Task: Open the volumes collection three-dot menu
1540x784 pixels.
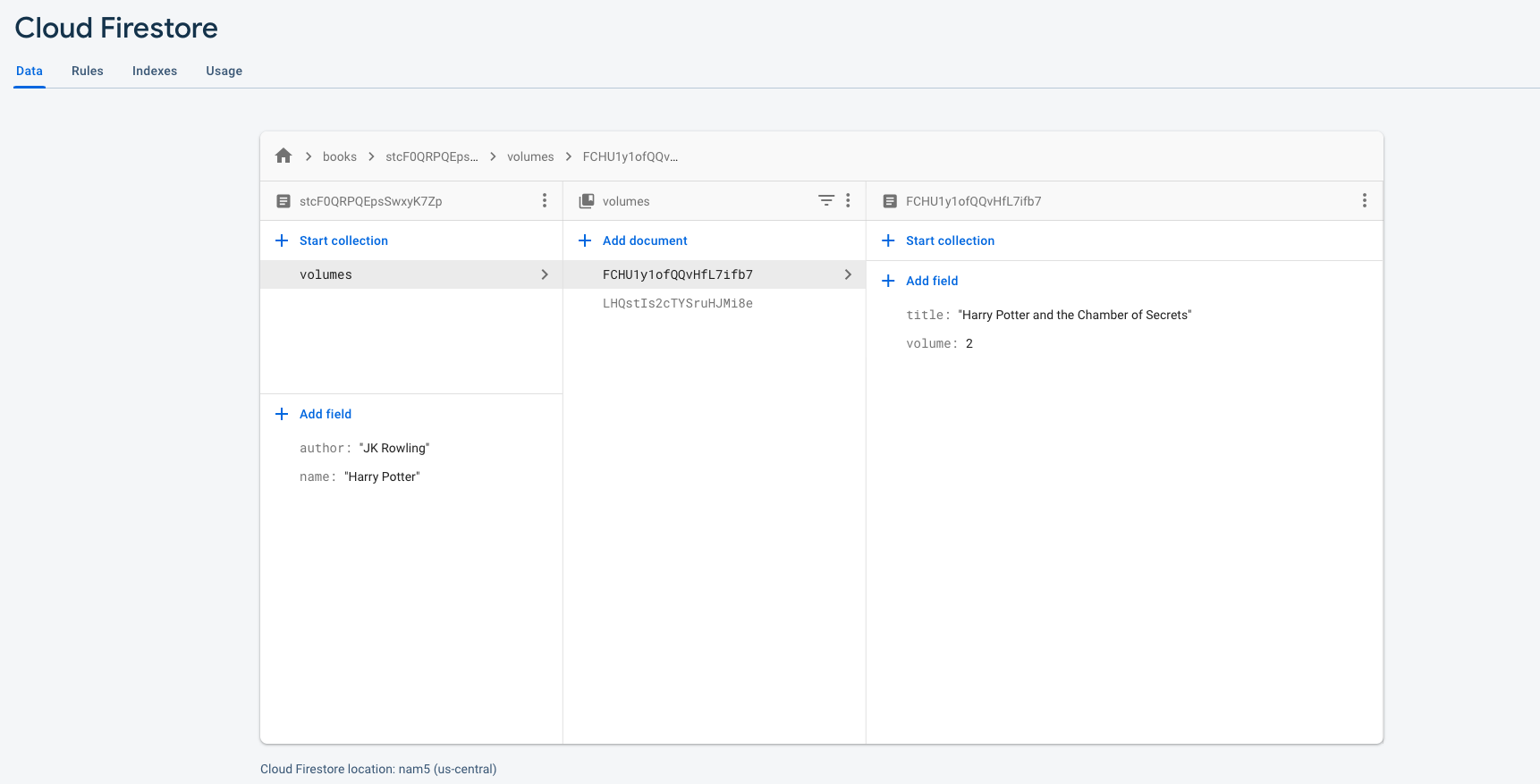Action: pyautogui.click(x=848, y=201)
